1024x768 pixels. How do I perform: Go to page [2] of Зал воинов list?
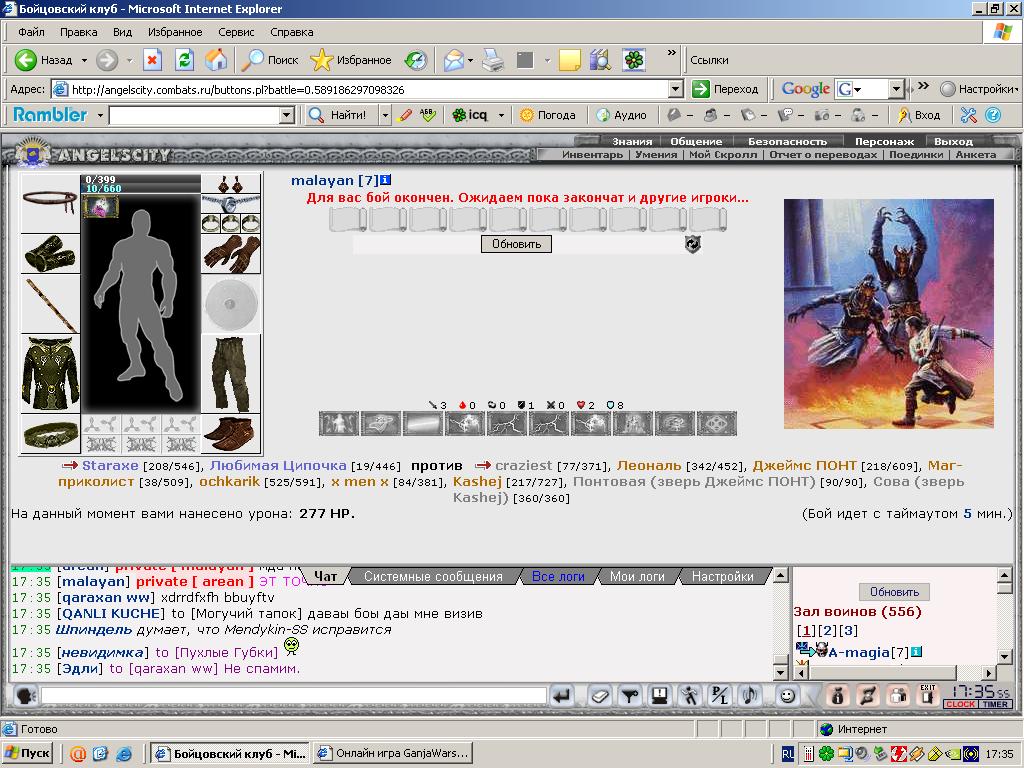click(827, 631)
